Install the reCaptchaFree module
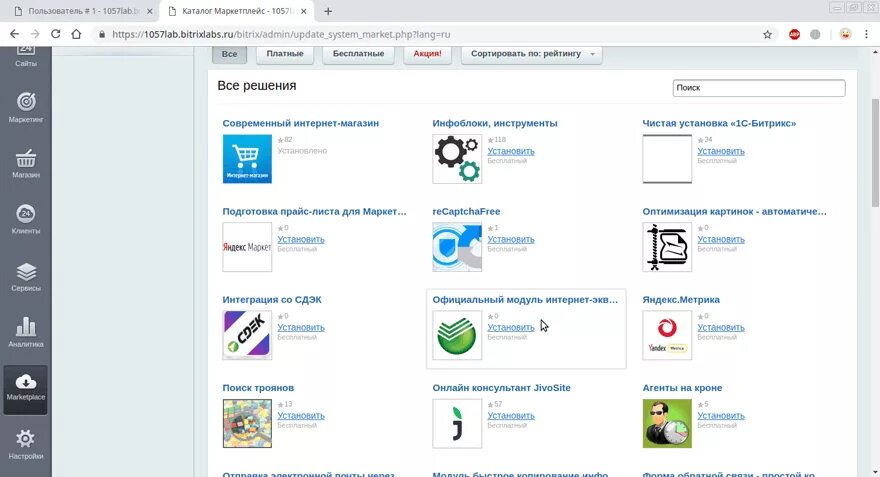This screenshot has width=880, height=477. [511, 239]
